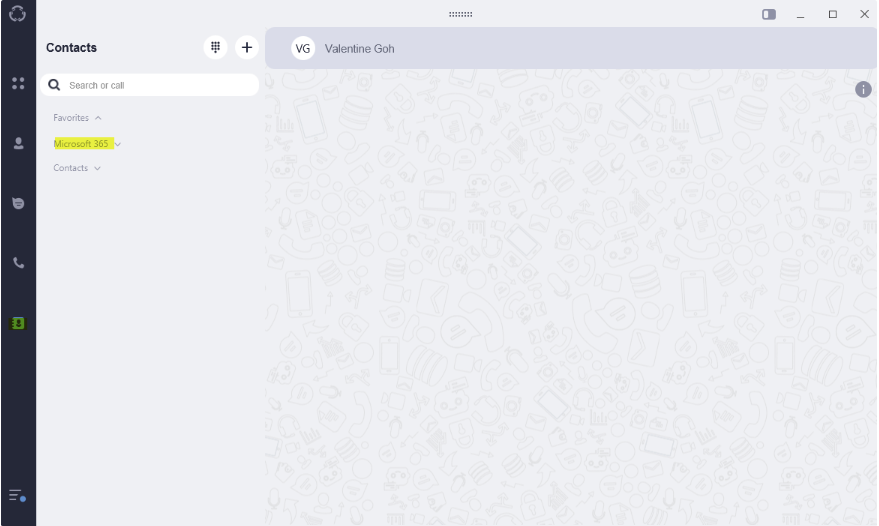Maximize the application window
This screenshot has height=526, width=879.
tap(832, 14)
